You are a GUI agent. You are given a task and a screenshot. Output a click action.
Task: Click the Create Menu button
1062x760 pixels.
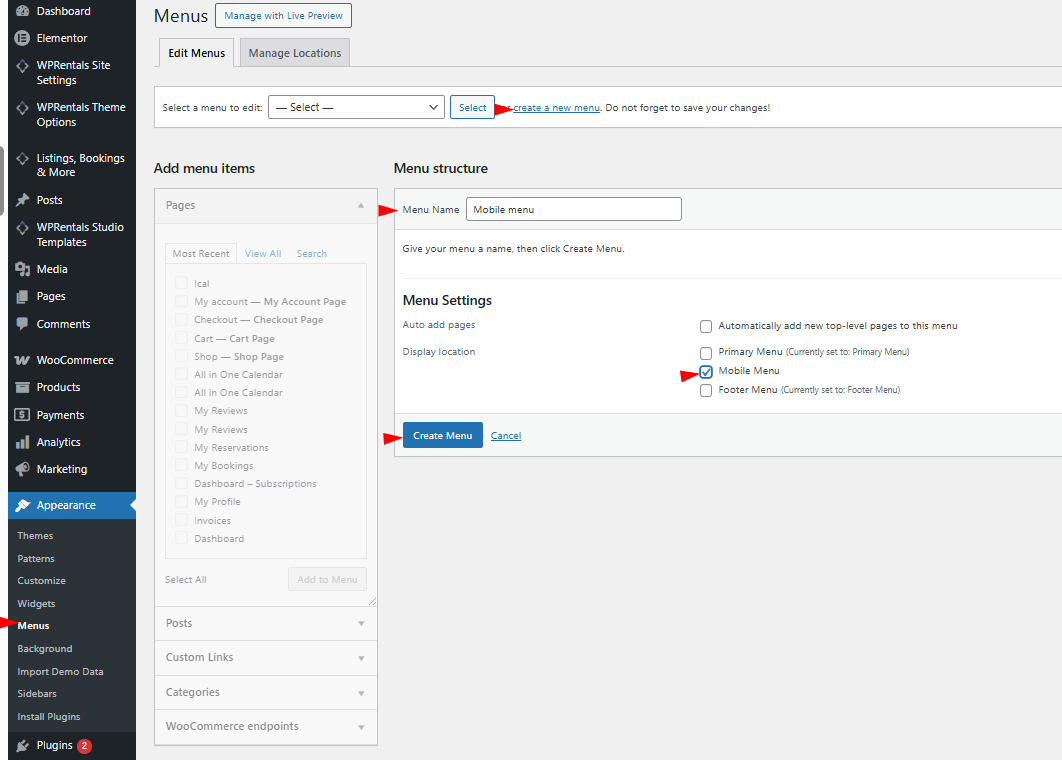442,435
